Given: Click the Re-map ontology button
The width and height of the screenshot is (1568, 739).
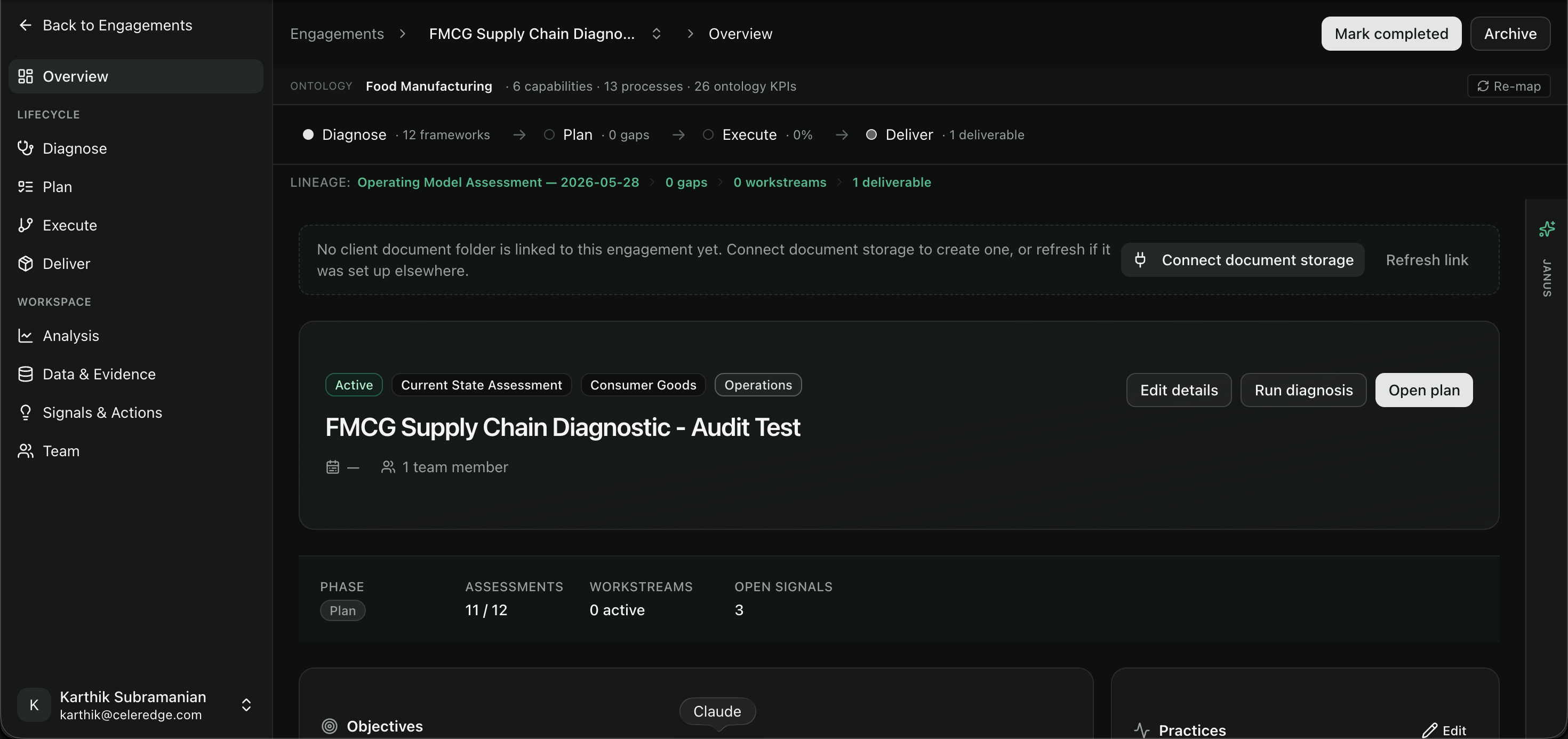Looking at the screenshot, I should 1508,86.
